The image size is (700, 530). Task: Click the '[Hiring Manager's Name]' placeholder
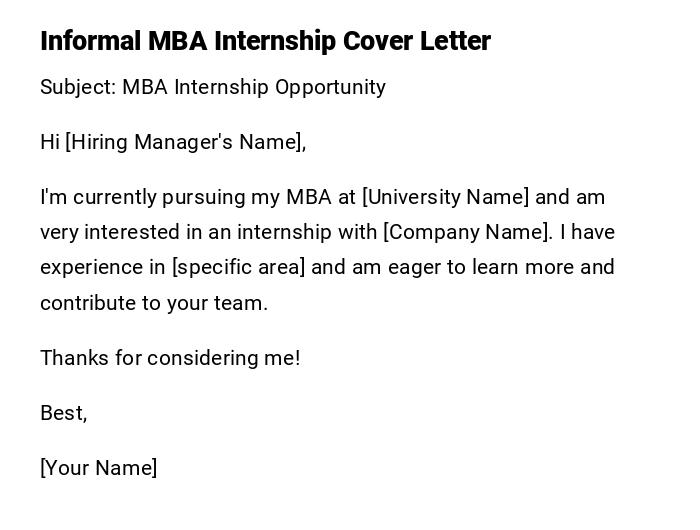pos(184,142)
